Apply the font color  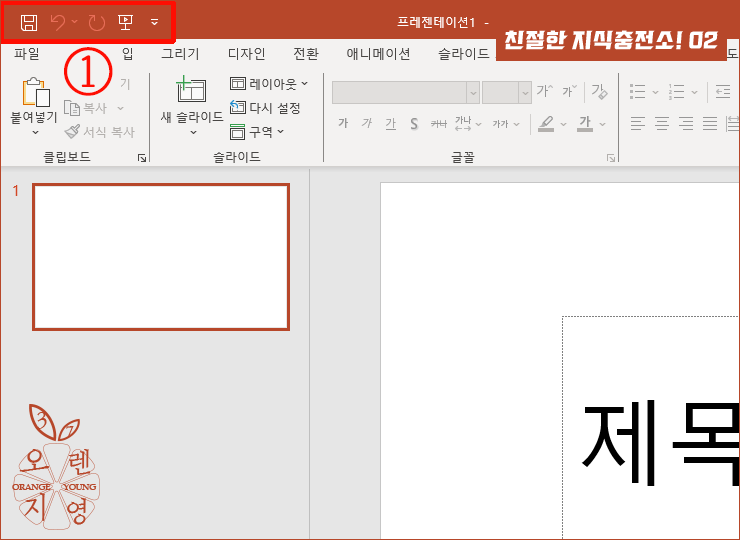point(585,124)
